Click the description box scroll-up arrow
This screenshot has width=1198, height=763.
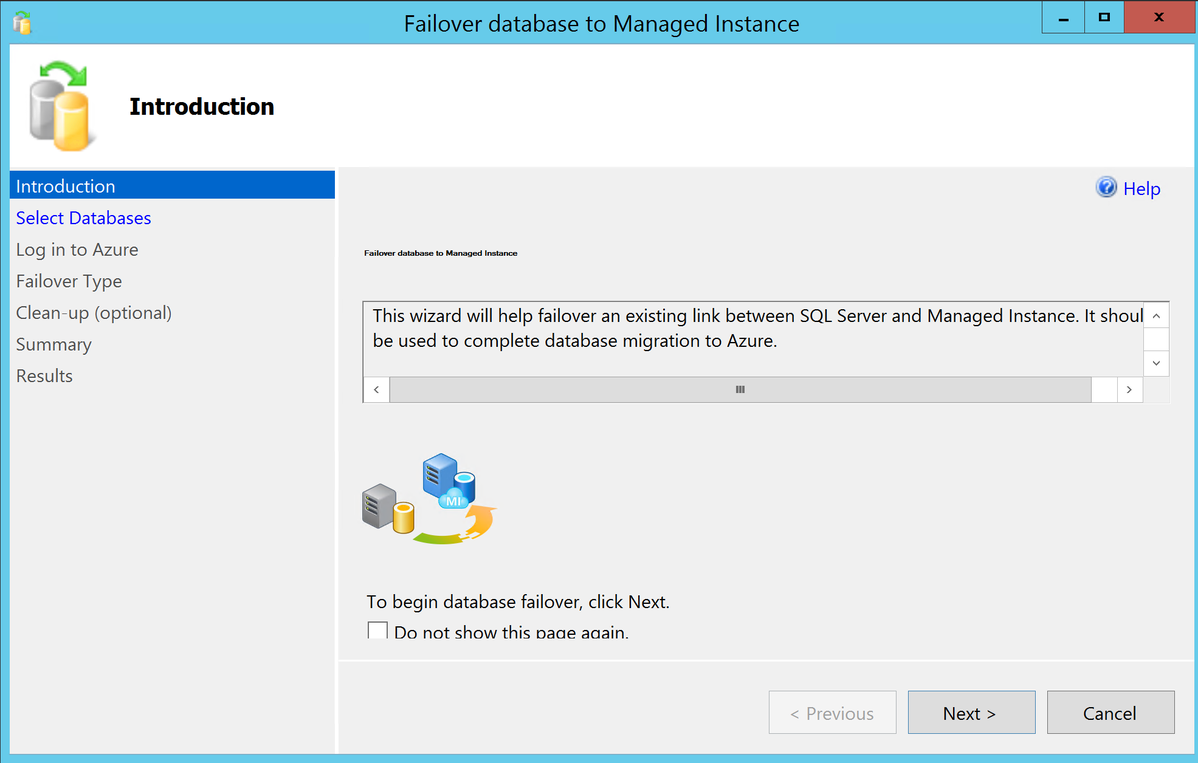click(x=1156, y=315)
